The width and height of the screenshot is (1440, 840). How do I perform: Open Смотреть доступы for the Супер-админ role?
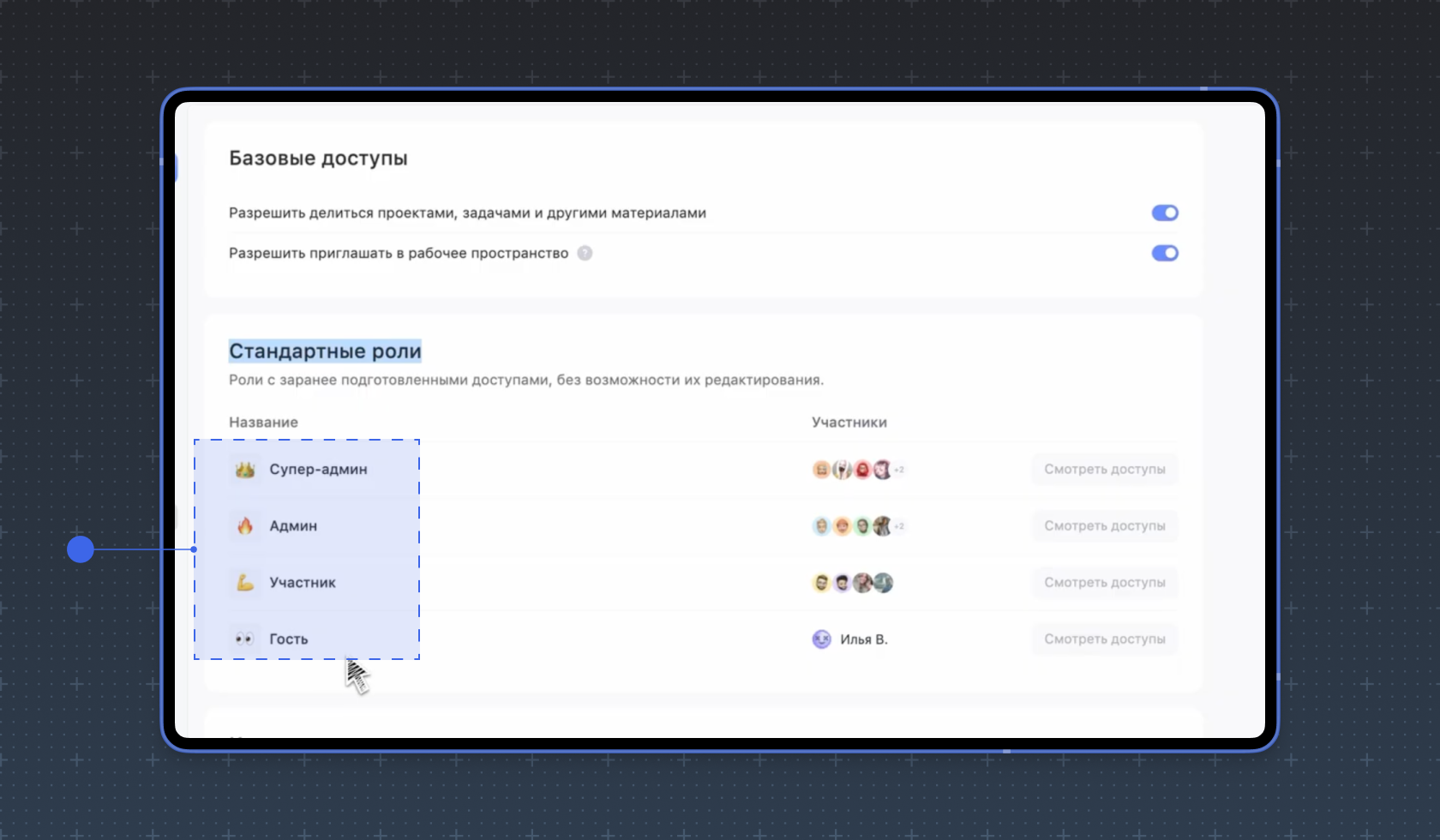click(x=1104, y=469)
